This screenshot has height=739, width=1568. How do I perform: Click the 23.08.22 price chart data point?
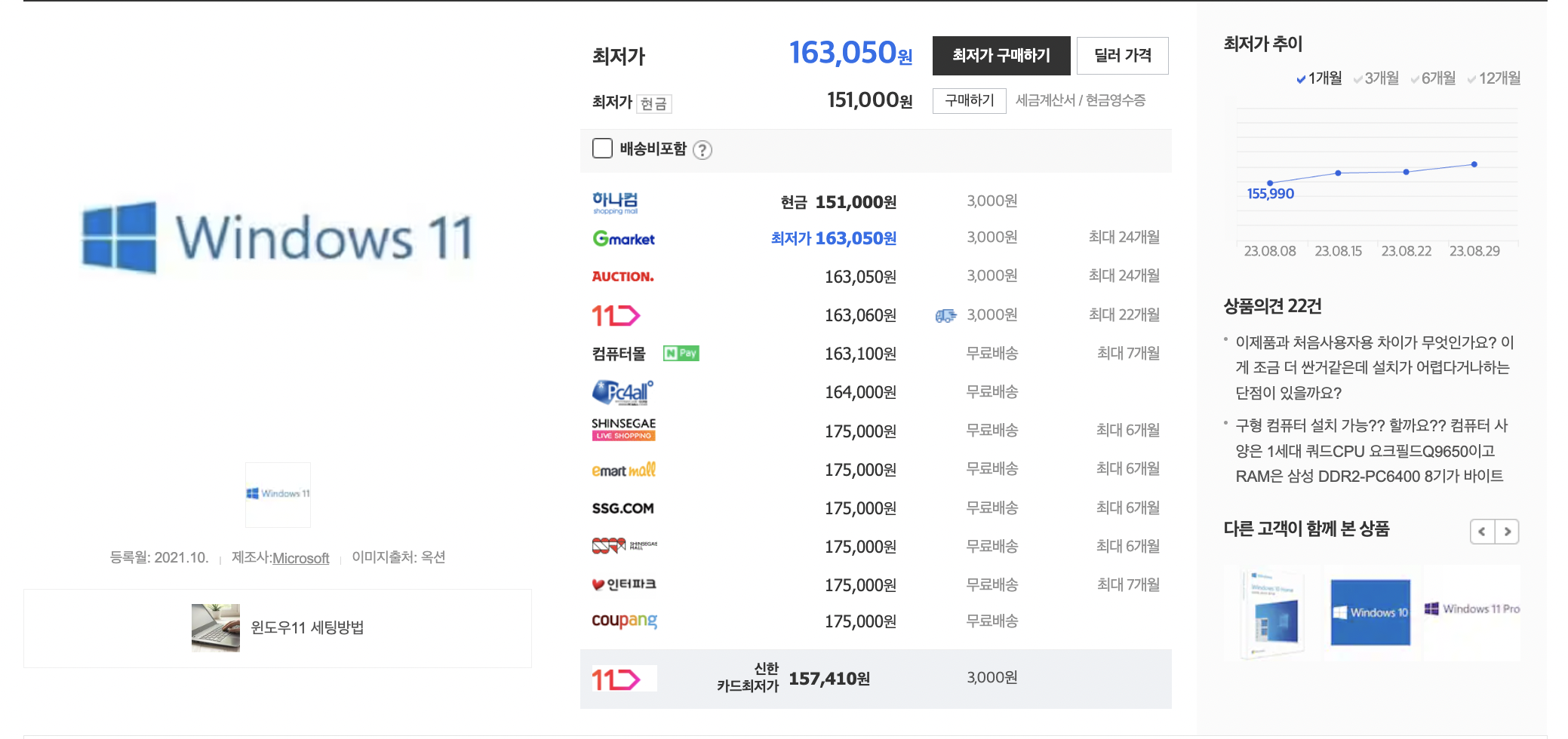click(1406, 172)
